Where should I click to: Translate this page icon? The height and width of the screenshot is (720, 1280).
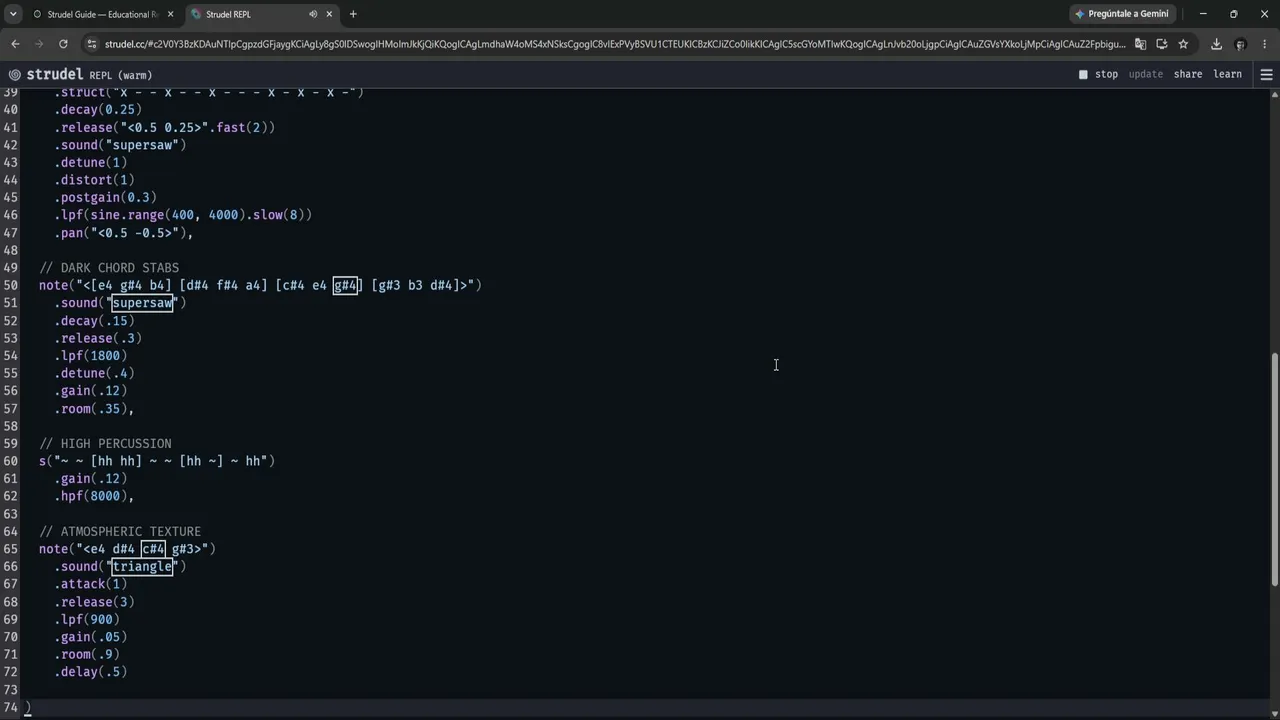pyautogui.click(x=1140, y=44)
